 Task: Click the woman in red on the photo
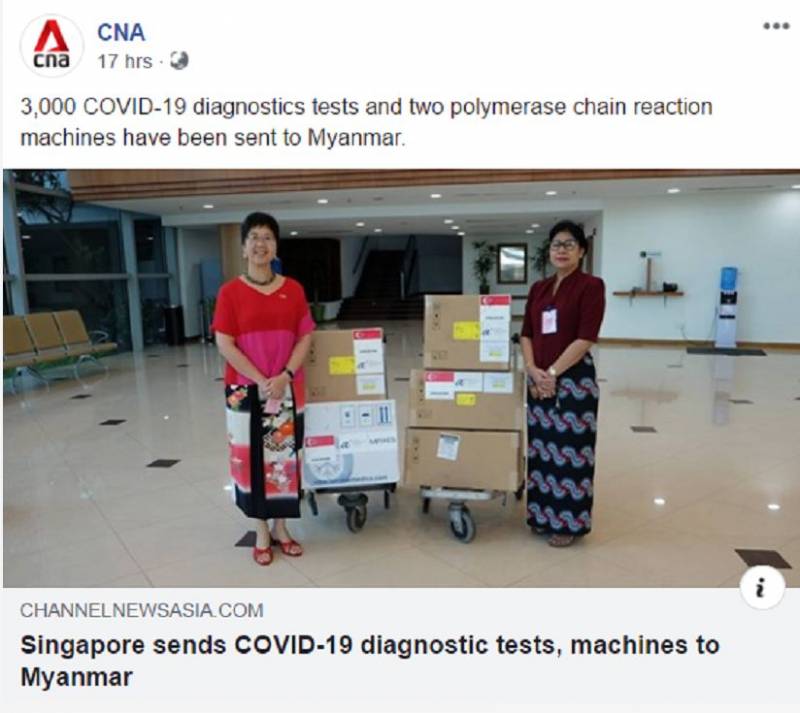[x=263, y=388]
